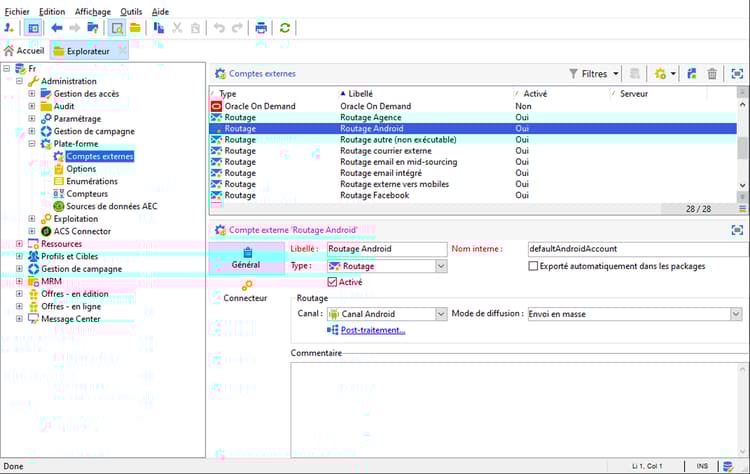Click the accounts list vertical scrollbar thumb

(x=742, y=147)
